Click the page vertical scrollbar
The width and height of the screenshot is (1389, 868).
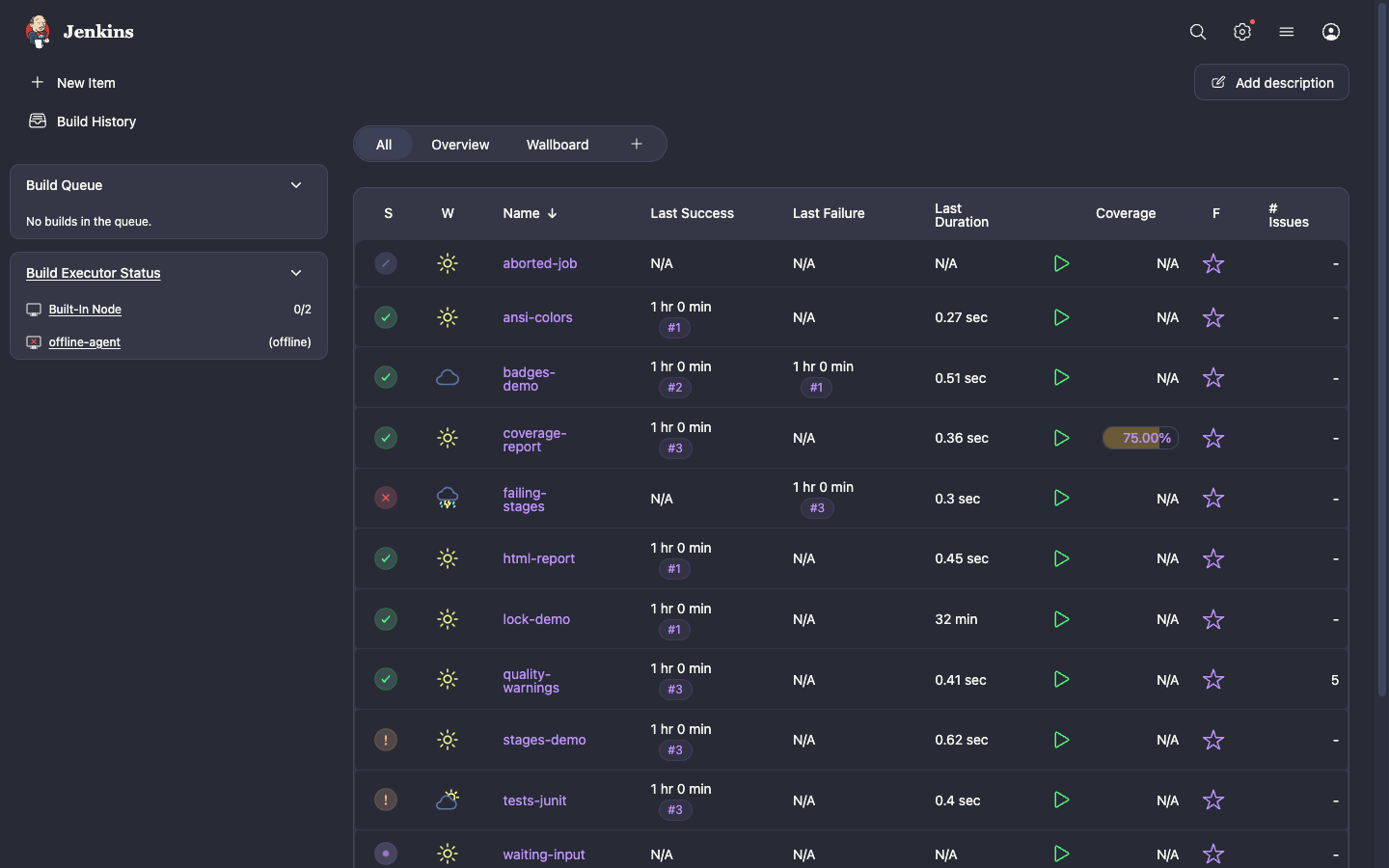point(1382,347)
